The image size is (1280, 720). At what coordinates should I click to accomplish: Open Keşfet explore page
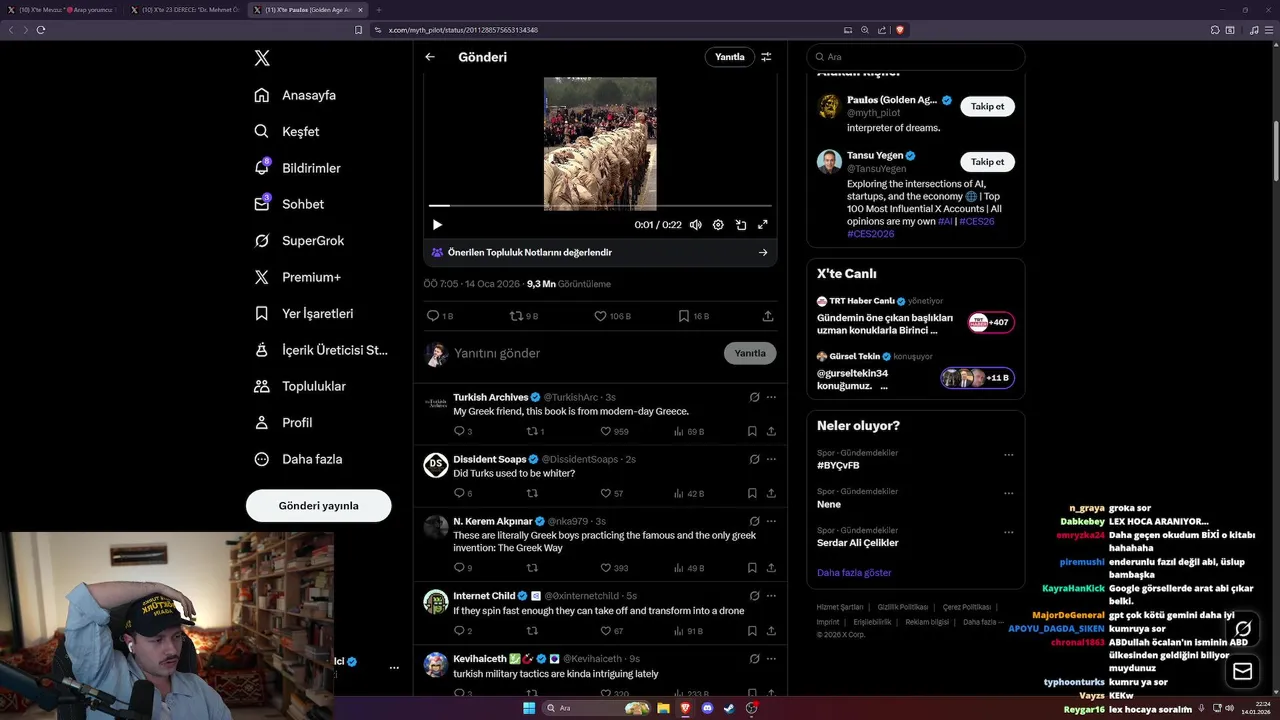point(288,131)
